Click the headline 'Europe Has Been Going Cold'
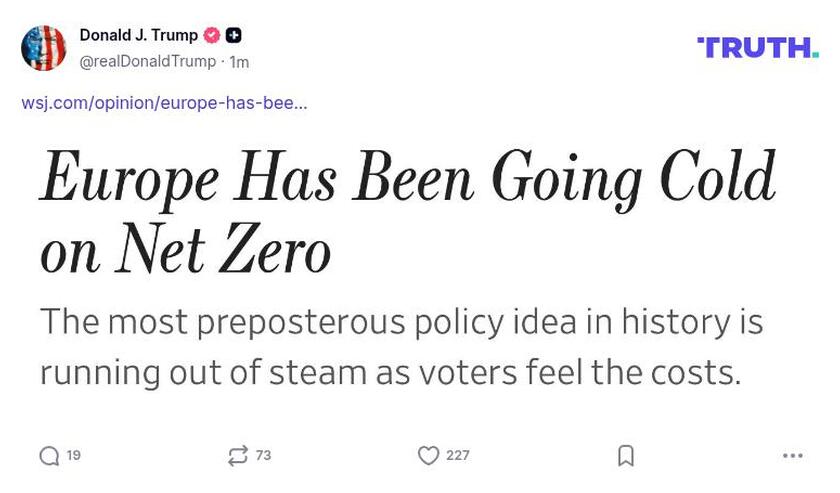 407,180
